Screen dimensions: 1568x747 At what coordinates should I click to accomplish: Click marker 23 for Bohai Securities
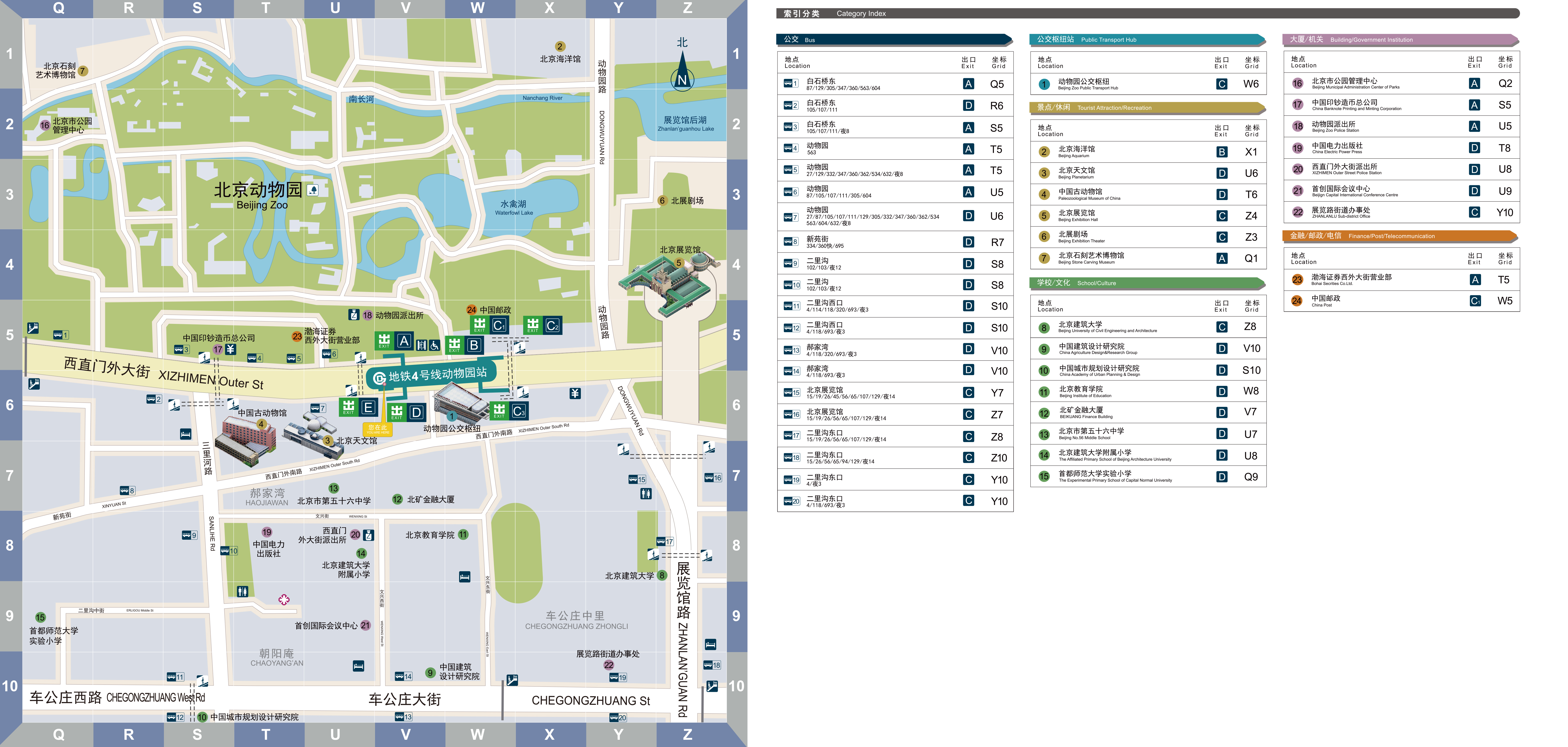[x=297, y=336]
